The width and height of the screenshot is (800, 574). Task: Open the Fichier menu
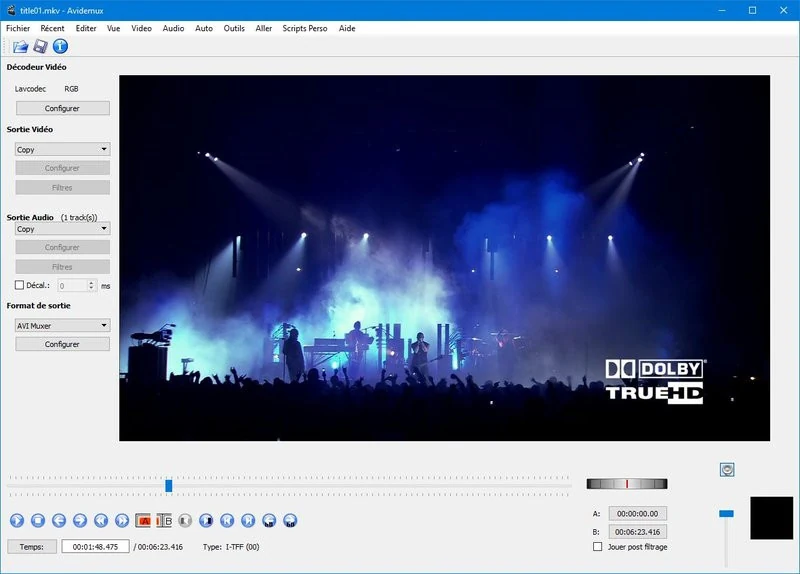click(x=18, y=28)
